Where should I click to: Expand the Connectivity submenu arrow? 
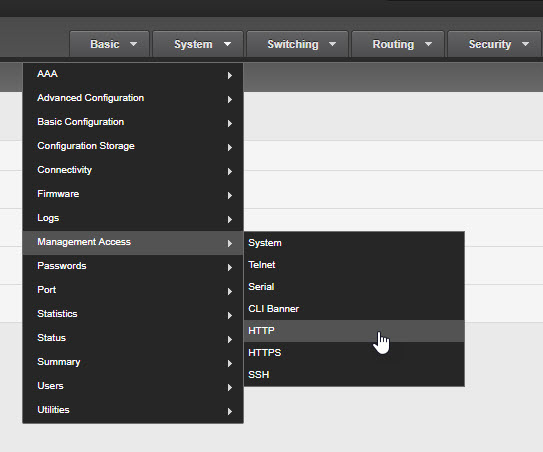230,171
